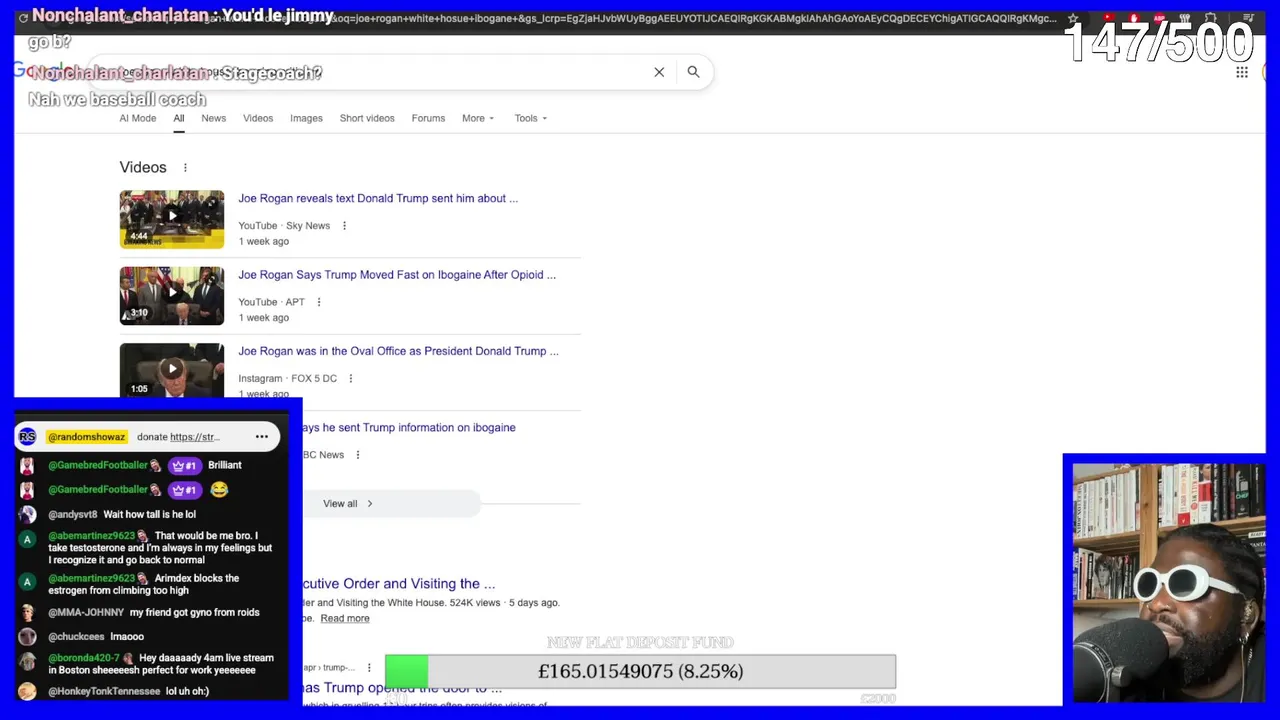Open the three-dot menu beside BC News
The image size is (1280, 720).
pyautogui.click(x=358, y=455)
